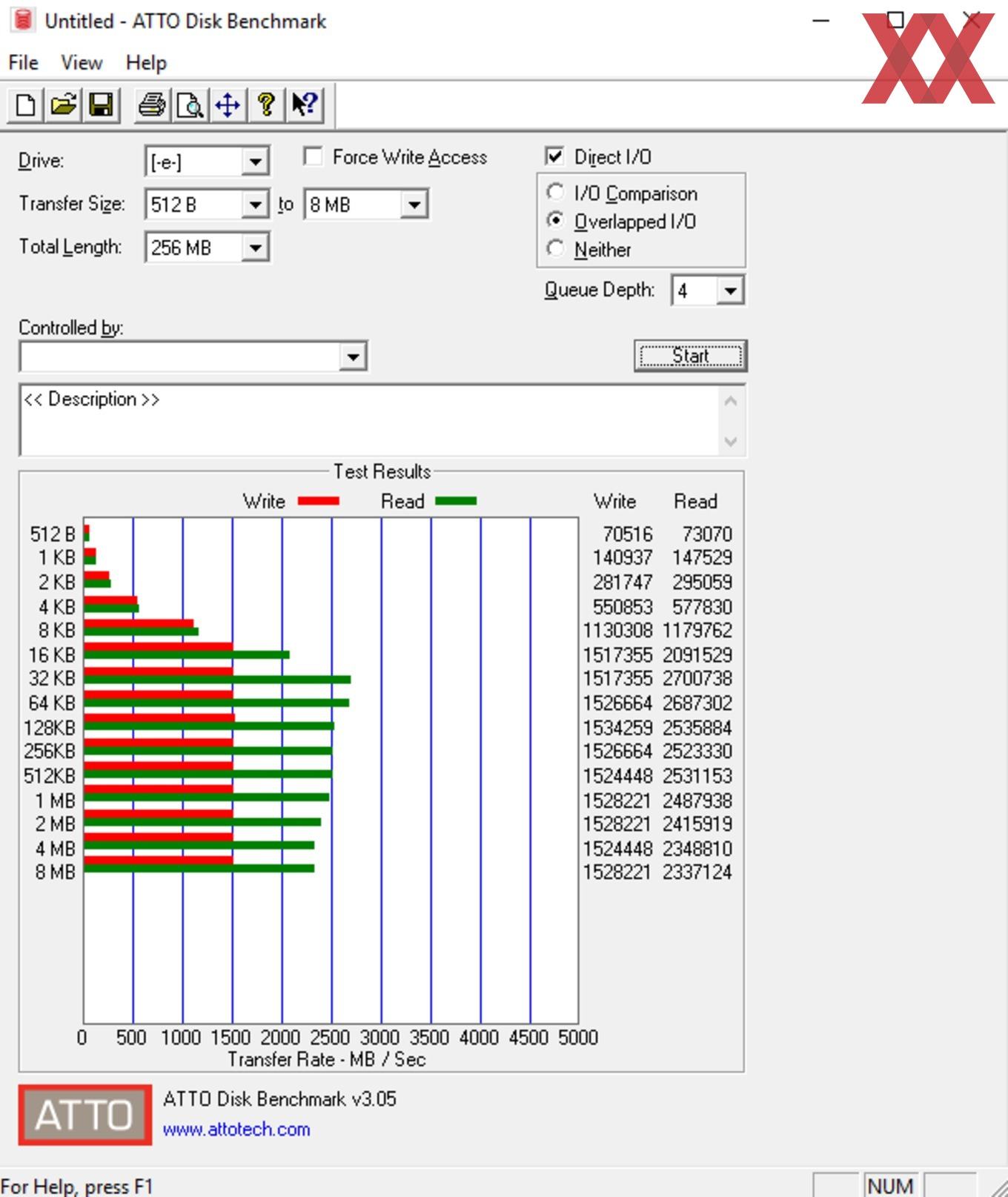The height and width of the screenshot is (1197, 1008).
Task: Click the 128KB row label in chart
Action: [x=50, y=728]
